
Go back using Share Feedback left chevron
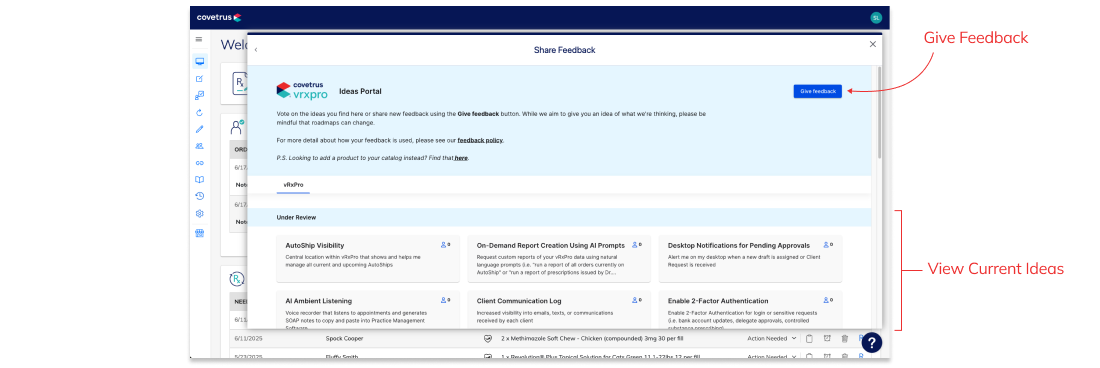pyautogui.click(x=256, y=50)
